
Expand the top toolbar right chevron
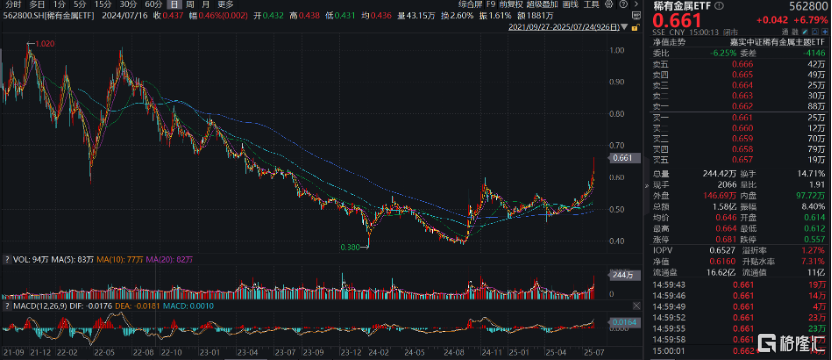(x=636, y=4)
